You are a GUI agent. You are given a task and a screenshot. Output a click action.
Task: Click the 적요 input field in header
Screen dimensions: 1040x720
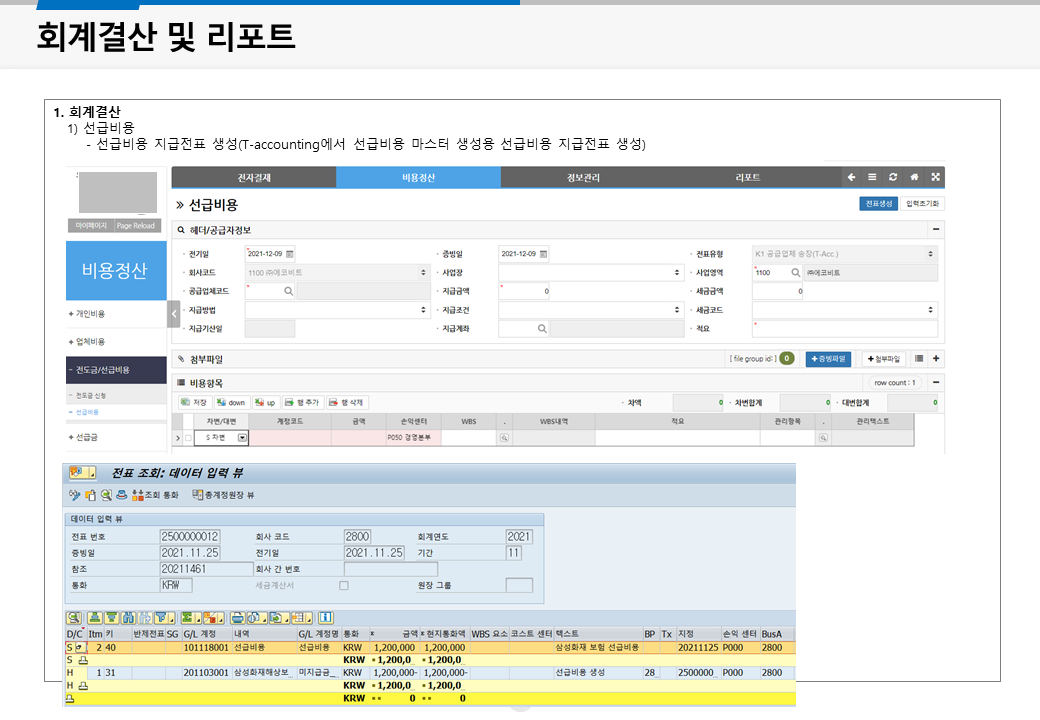[x=845, y=329]
